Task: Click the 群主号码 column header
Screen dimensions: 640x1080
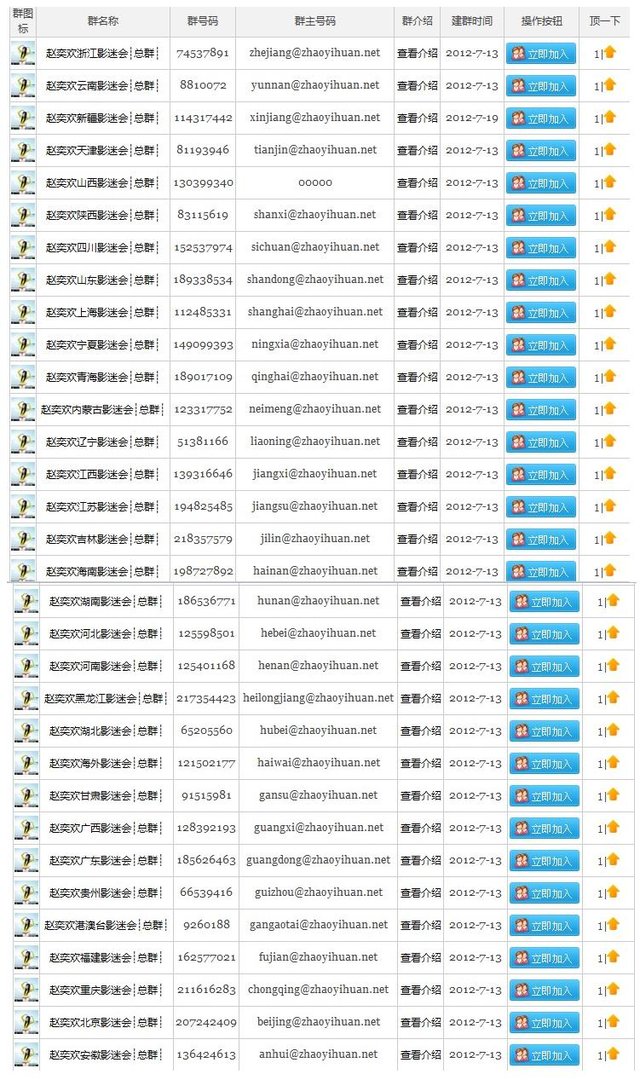Action: pos(315,21)
